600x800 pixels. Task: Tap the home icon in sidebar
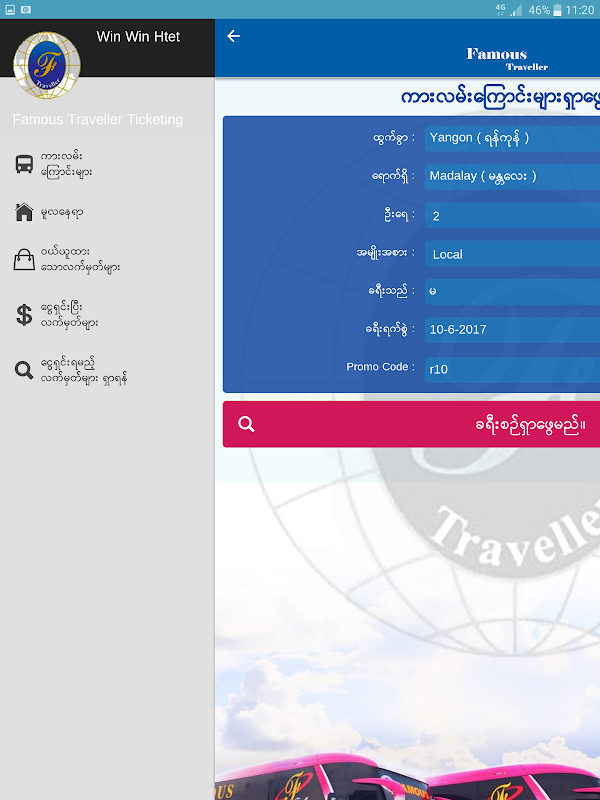coord(24,212)
